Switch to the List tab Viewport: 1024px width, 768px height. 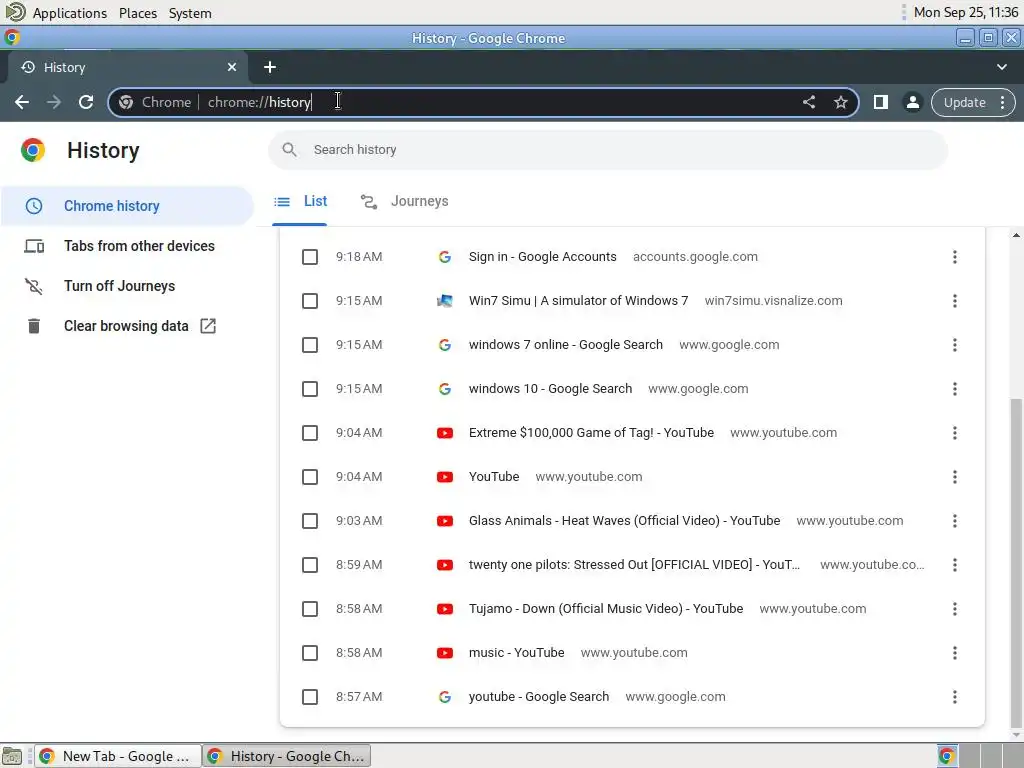[300, 201]
